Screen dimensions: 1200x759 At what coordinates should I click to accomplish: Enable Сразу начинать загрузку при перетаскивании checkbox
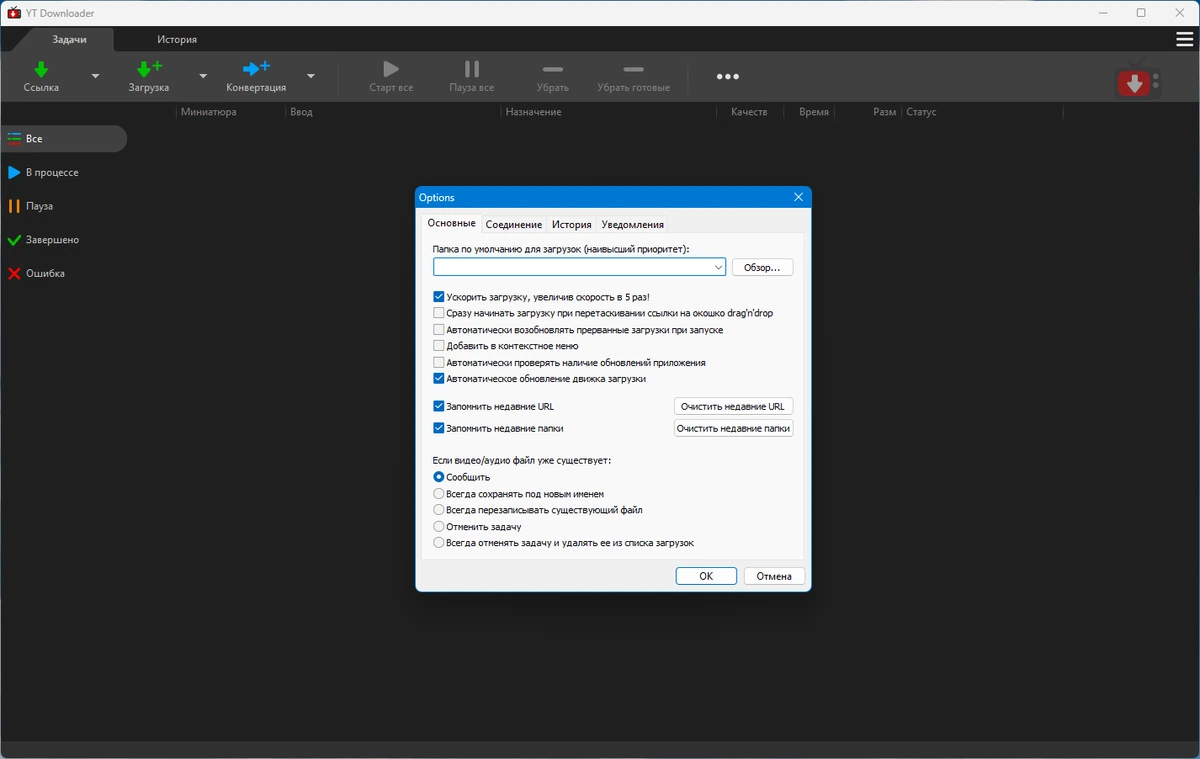tap(439, 313)
